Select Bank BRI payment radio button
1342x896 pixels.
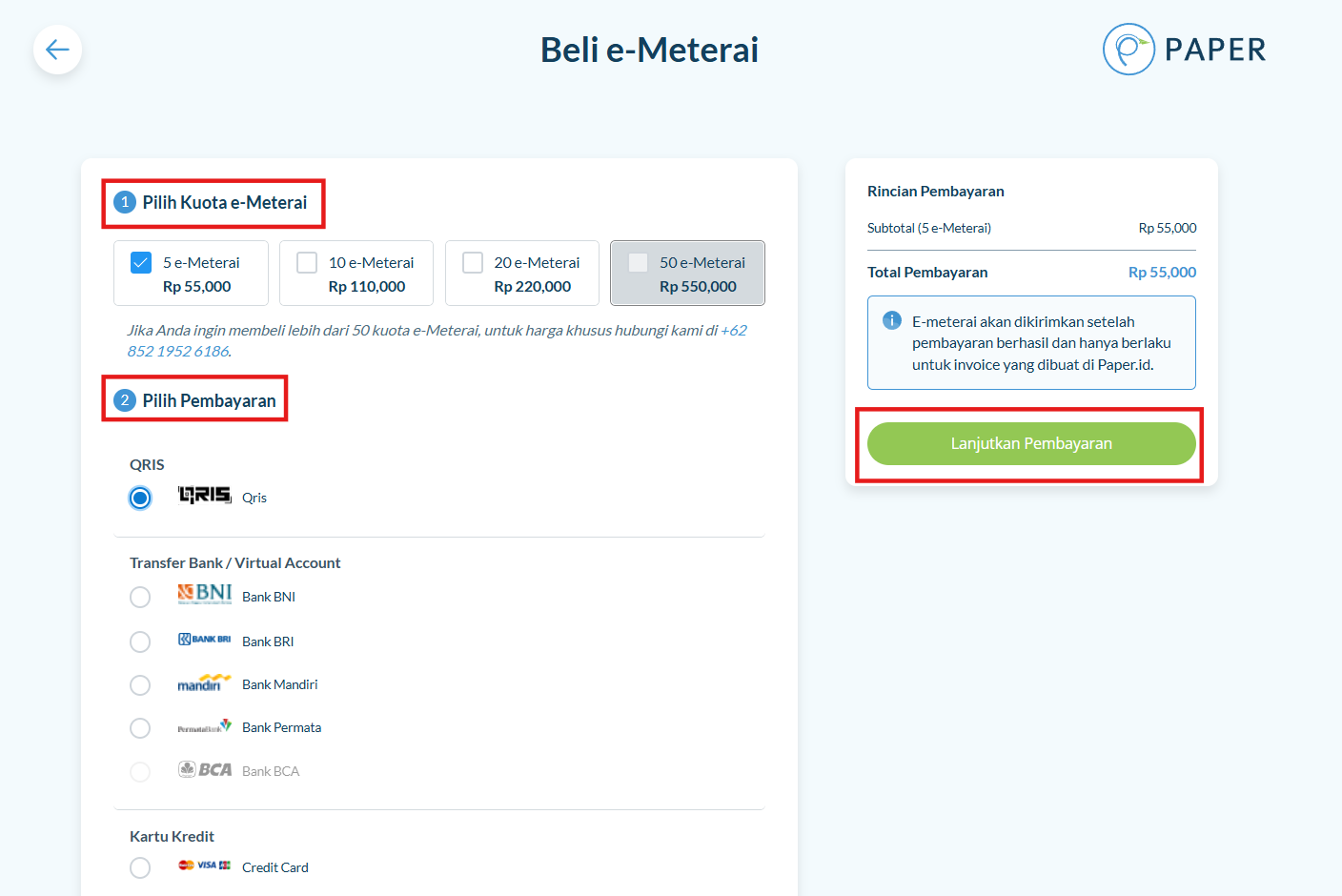140,641
